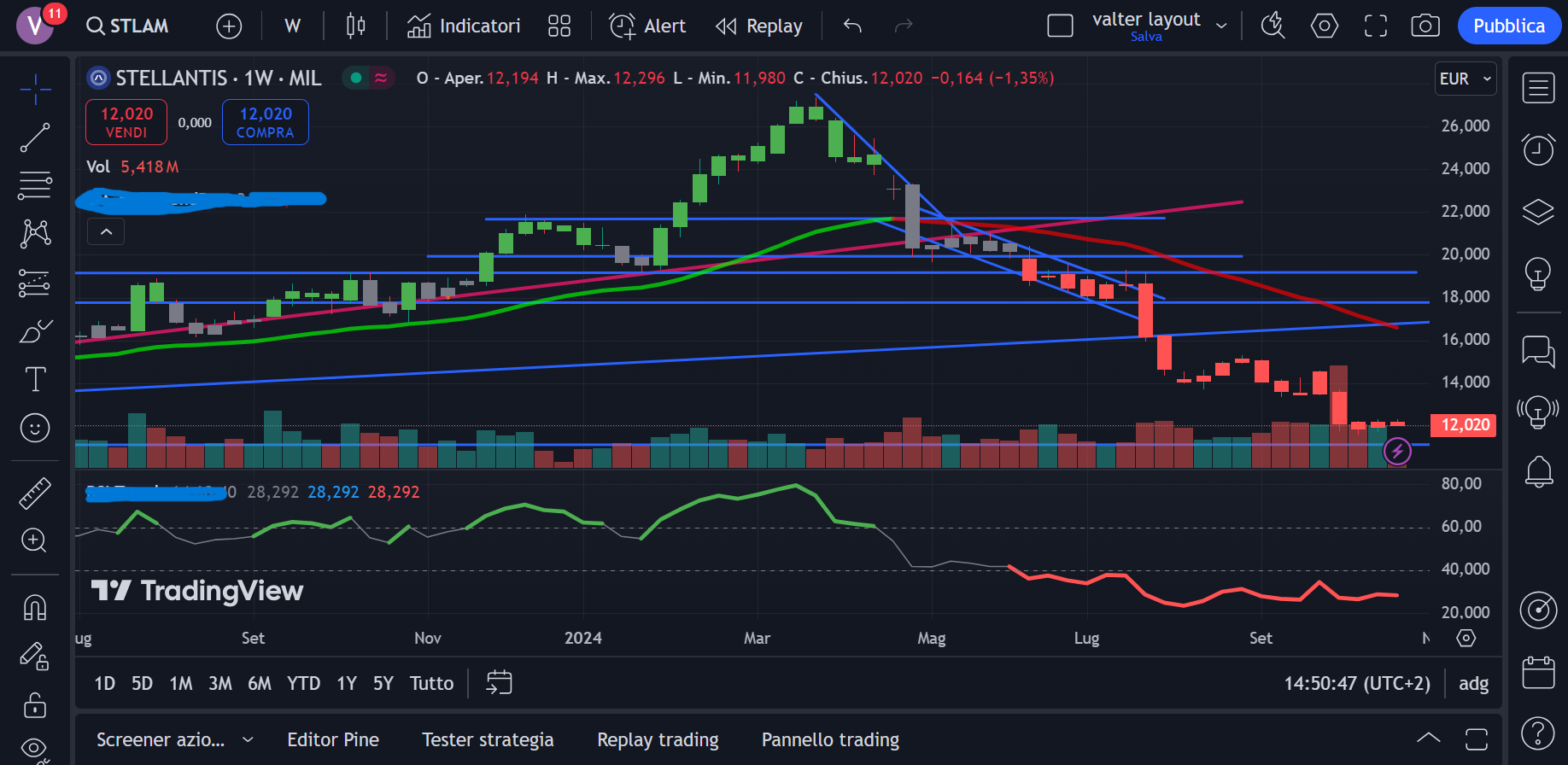Take a chart snapshot with camera
The image size is (1568, 765).
pos(1425,26)
